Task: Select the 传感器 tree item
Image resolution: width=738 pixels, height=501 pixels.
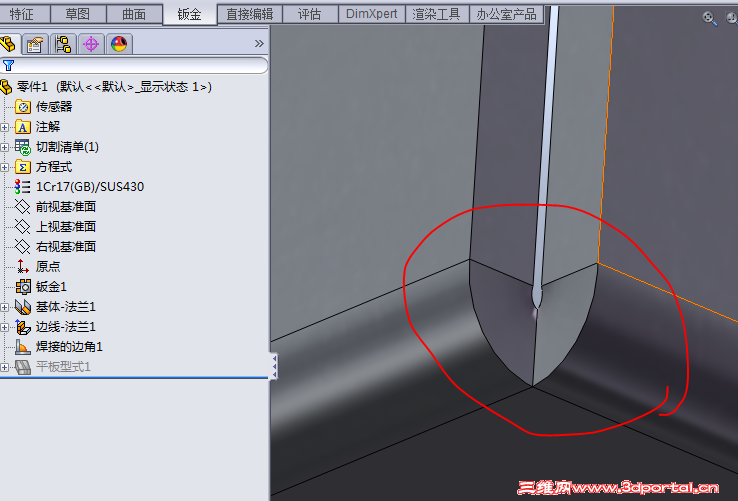Action: [x=54, y=107]
